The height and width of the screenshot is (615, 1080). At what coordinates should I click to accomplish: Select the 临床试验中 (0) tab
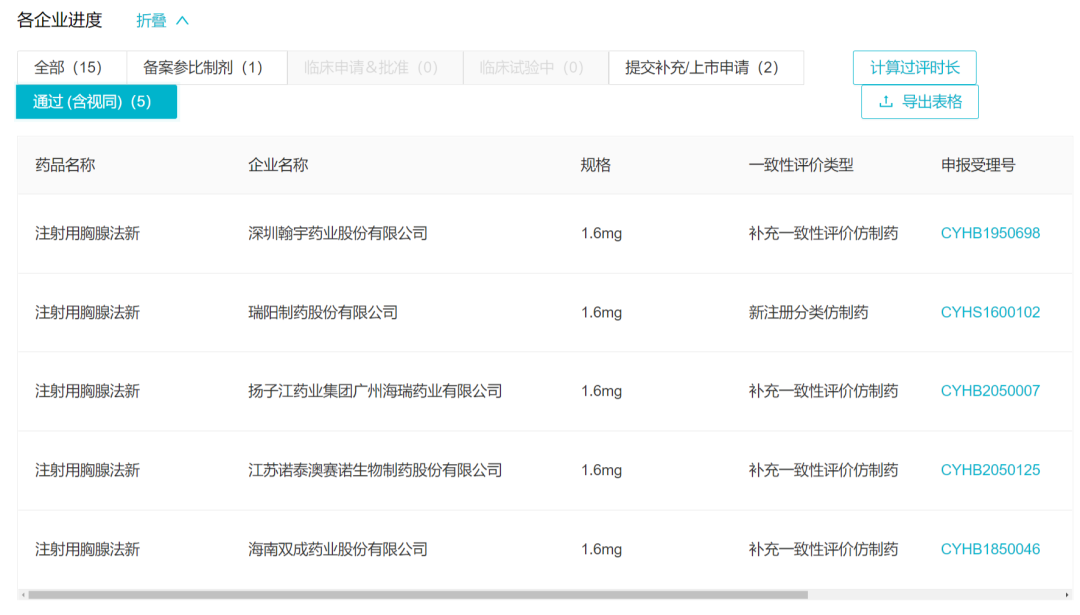[x=536, y=67]
